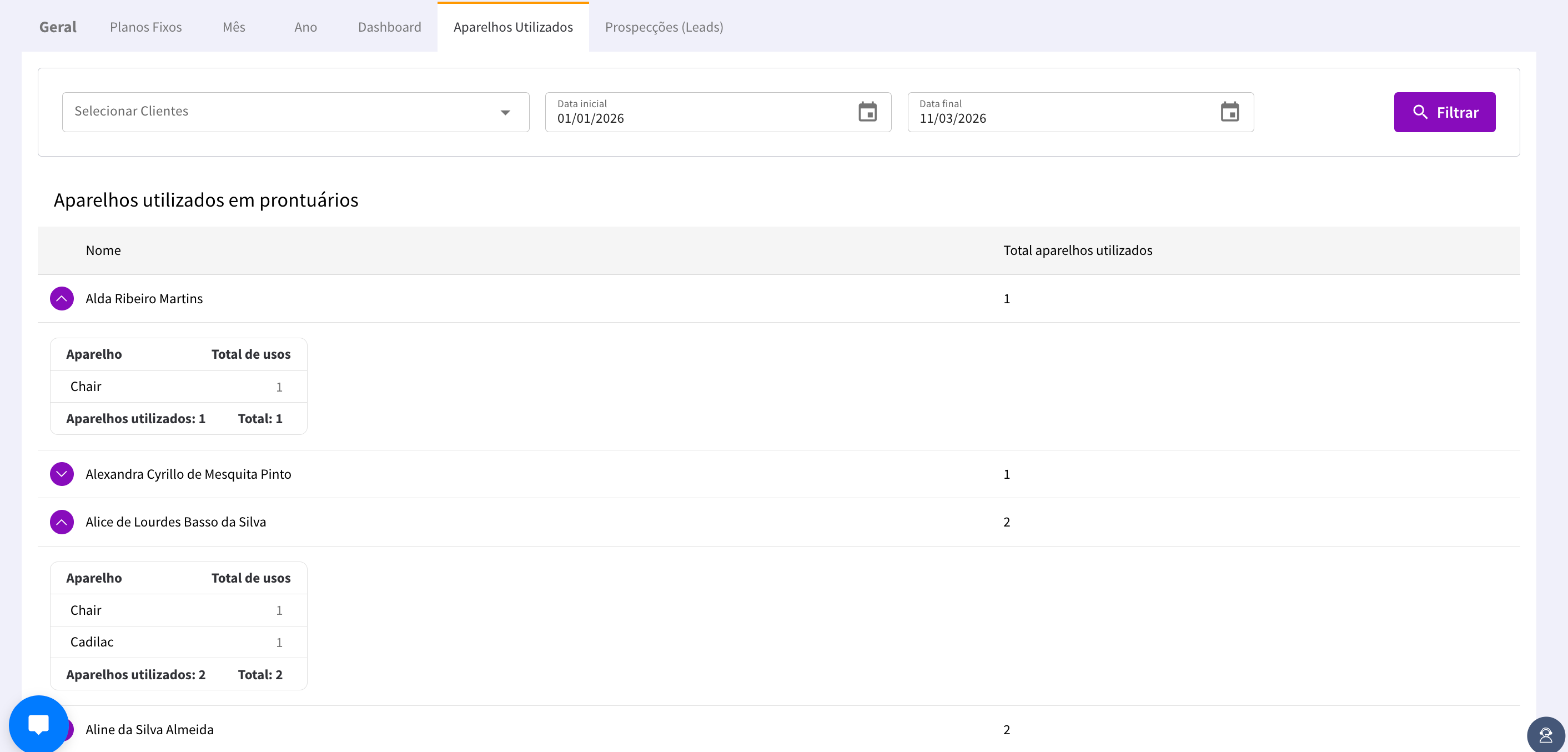
Task: Click the Data final date field
Action: 1062,118
